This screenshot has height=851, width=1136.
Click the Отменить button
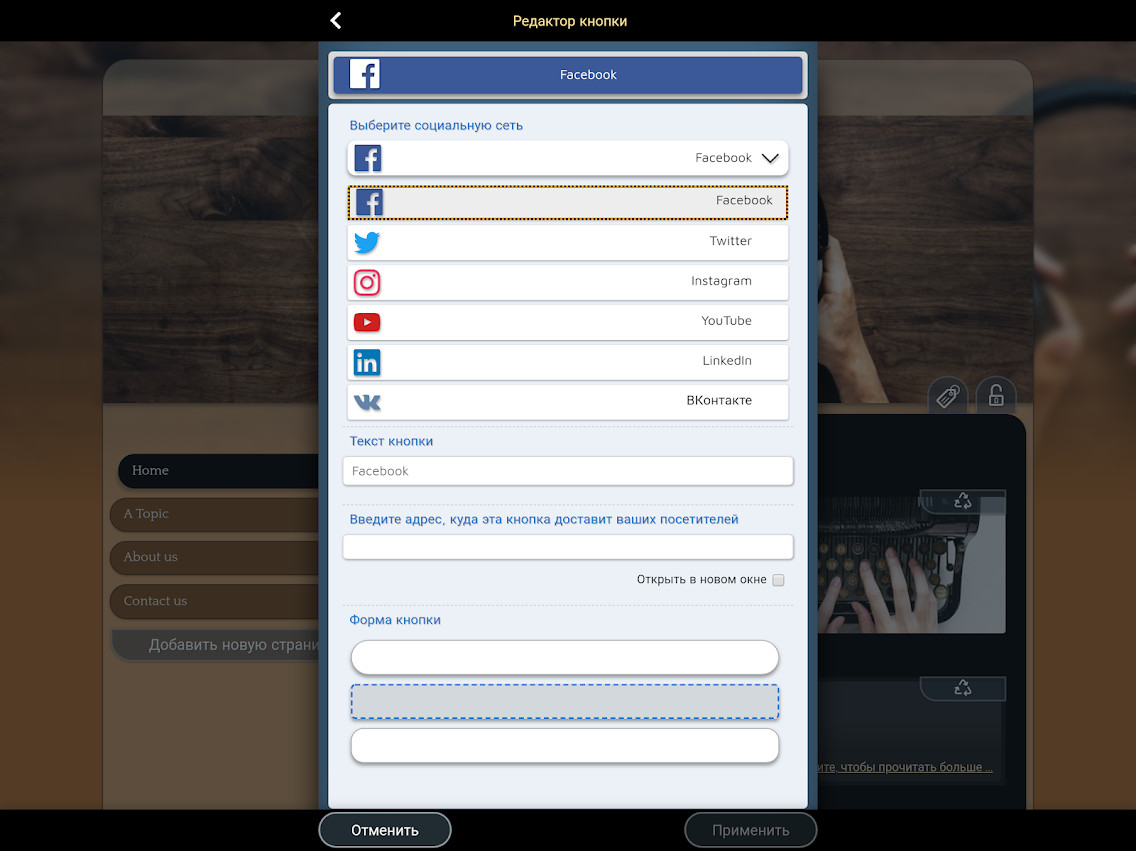point(385,830)
